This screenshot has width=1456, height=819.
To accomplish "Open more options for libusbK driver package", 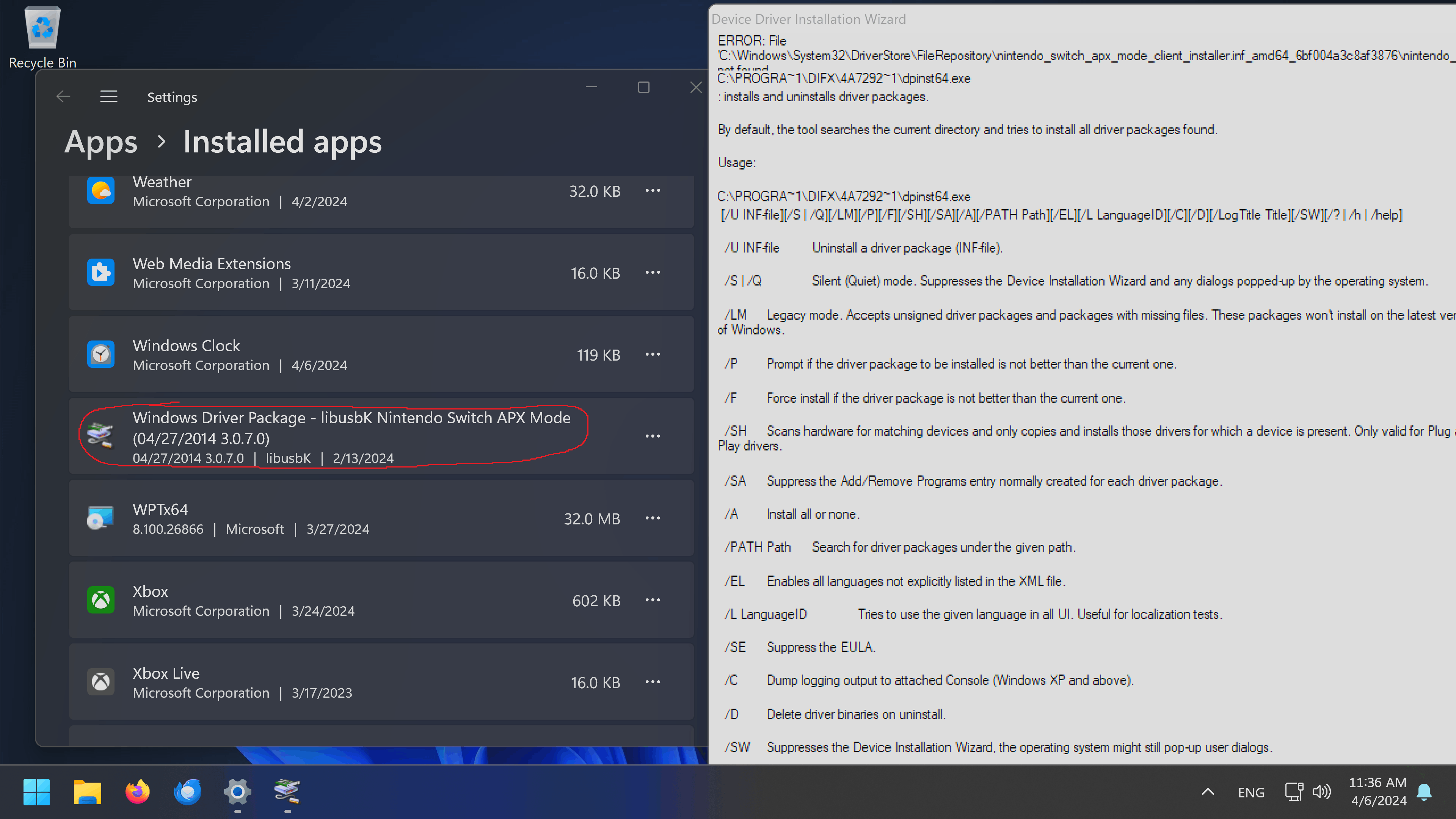I will (x=652, y=436).
